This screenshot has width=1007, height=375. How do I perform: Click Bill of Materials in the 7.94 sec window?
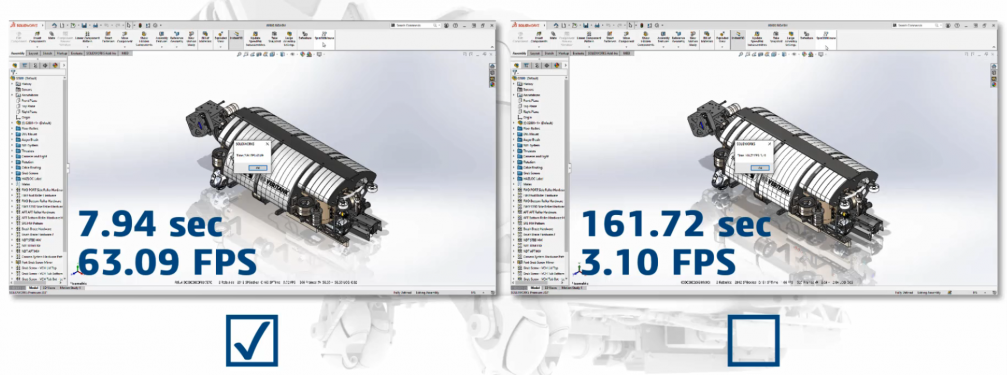(205, 37)
